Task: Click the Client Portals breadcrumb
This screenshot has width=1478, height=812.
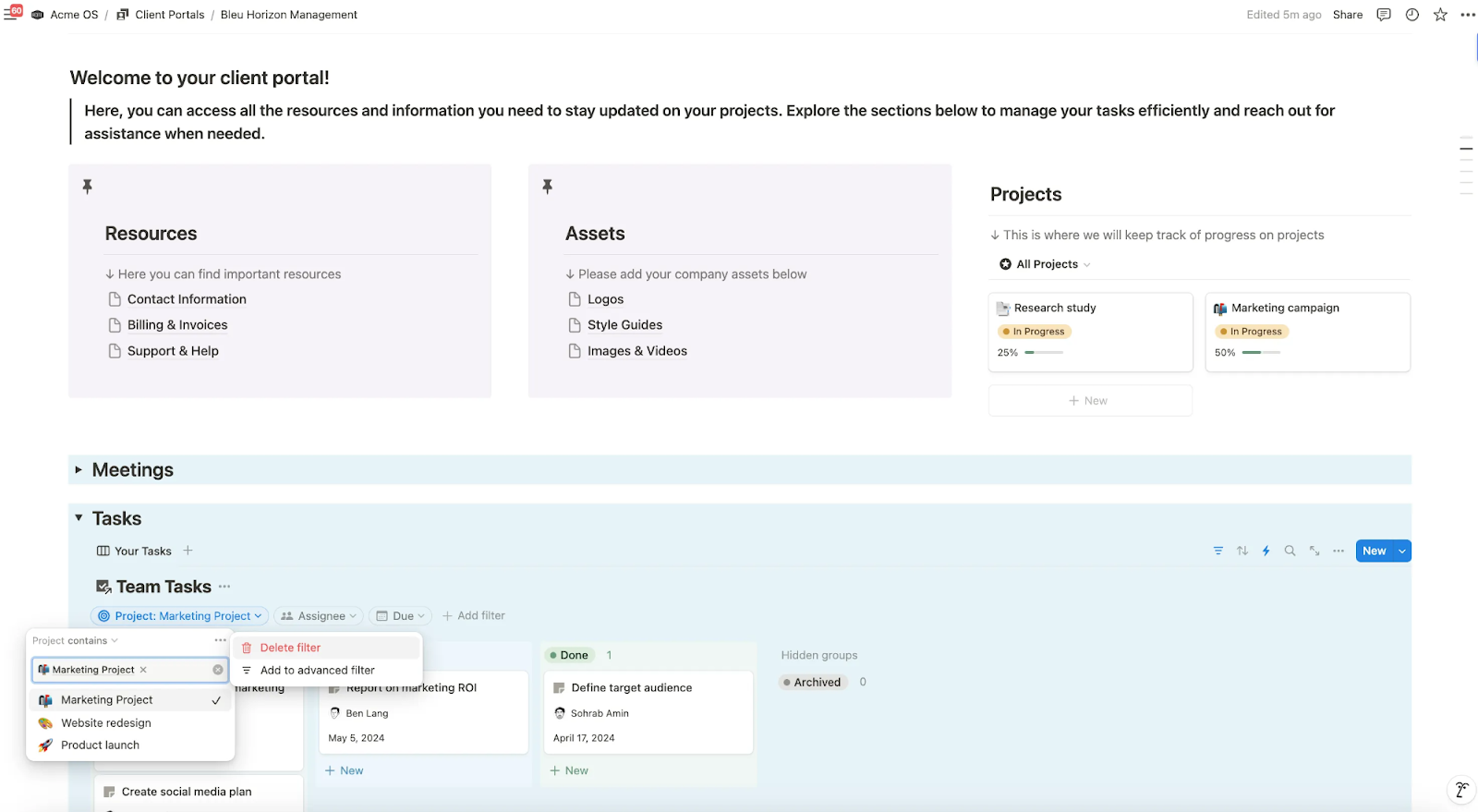Action: (x=161, y=15)
